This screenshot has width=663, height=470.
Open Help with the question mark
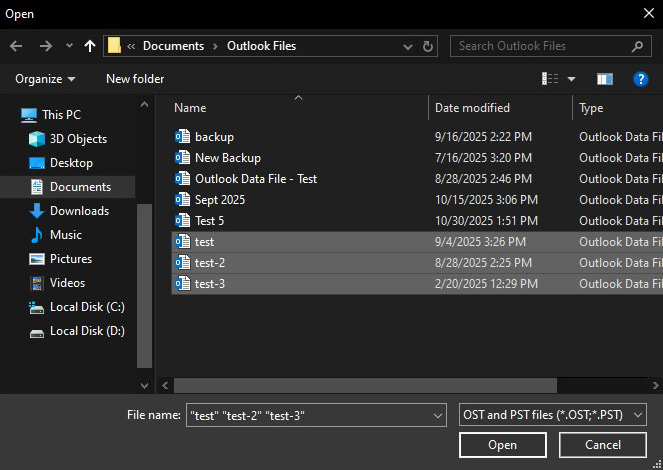641,79
